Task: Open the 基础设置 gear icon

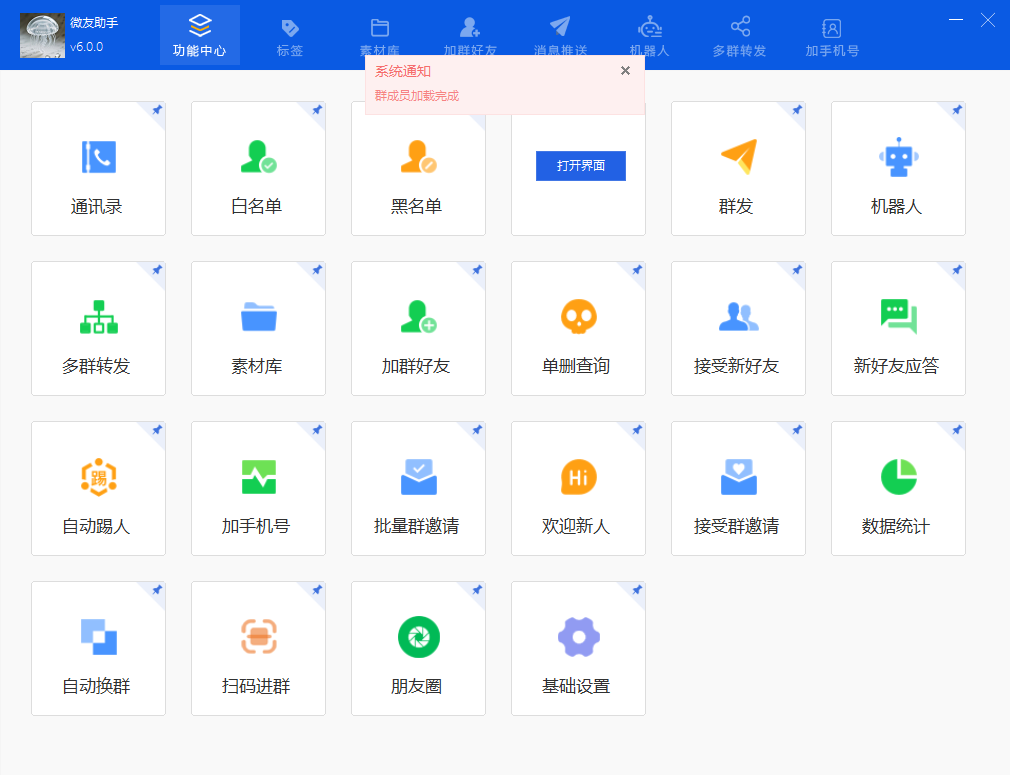Action: click(578, 637)
